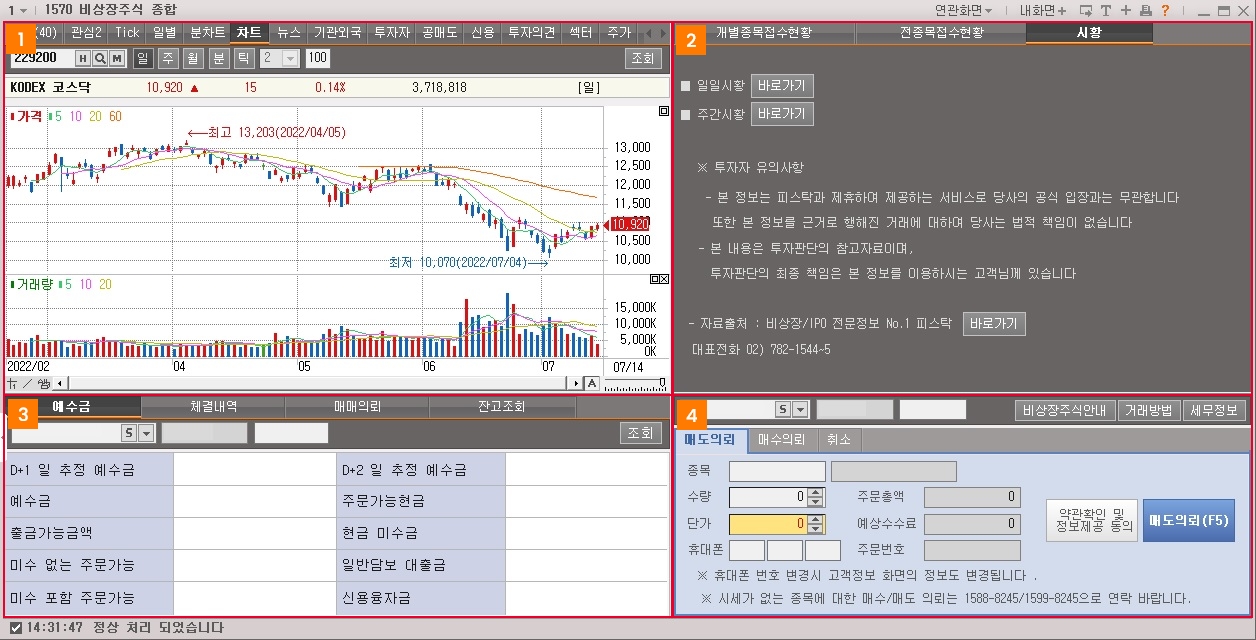Viewport: 1256px width, 640px height.
Task: Maximize the price chart pane
Action: (x=664, y=112)
